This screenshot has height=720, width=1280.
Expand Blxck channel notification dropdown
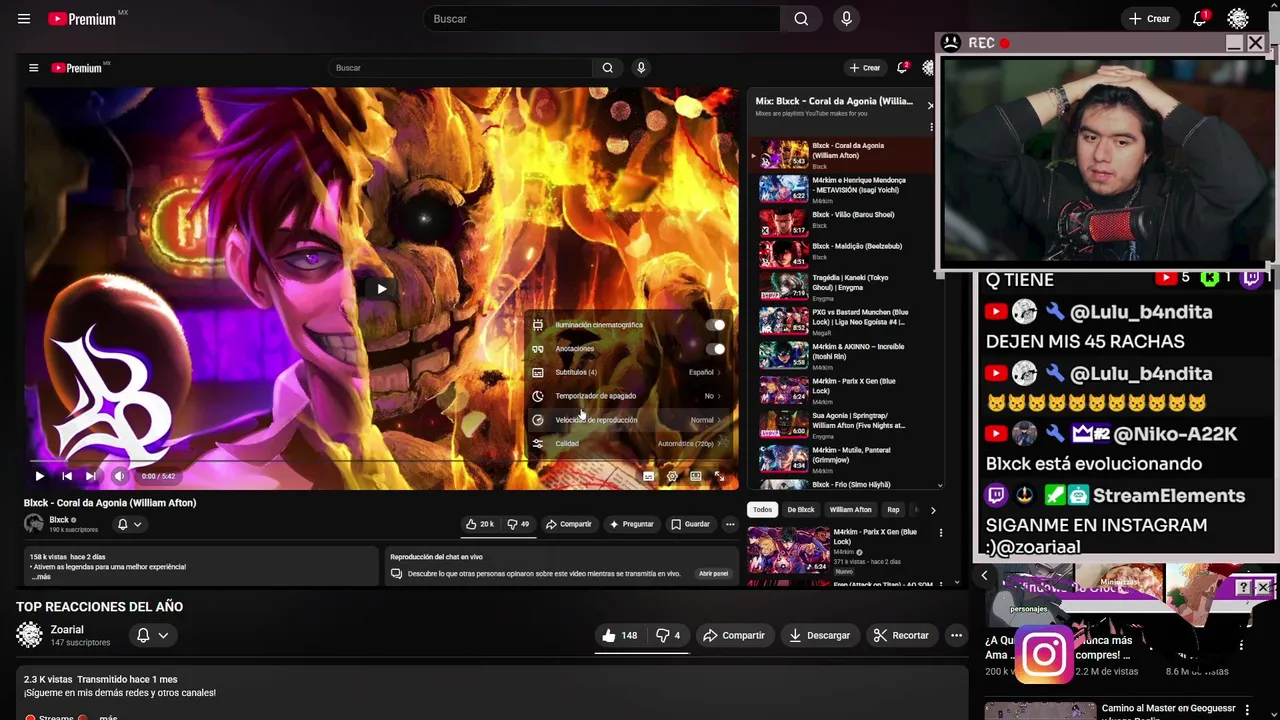129,524
